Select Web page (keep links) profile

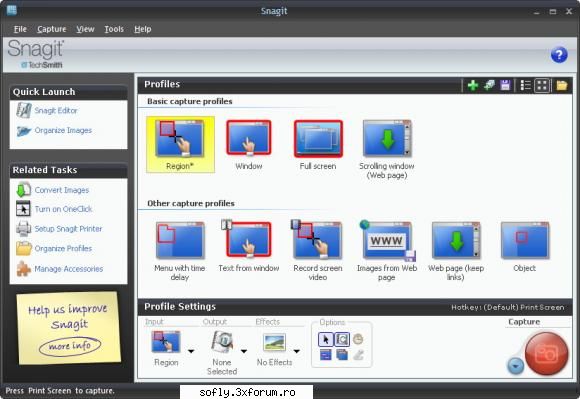pyautogui.click(x=456, y=251)
